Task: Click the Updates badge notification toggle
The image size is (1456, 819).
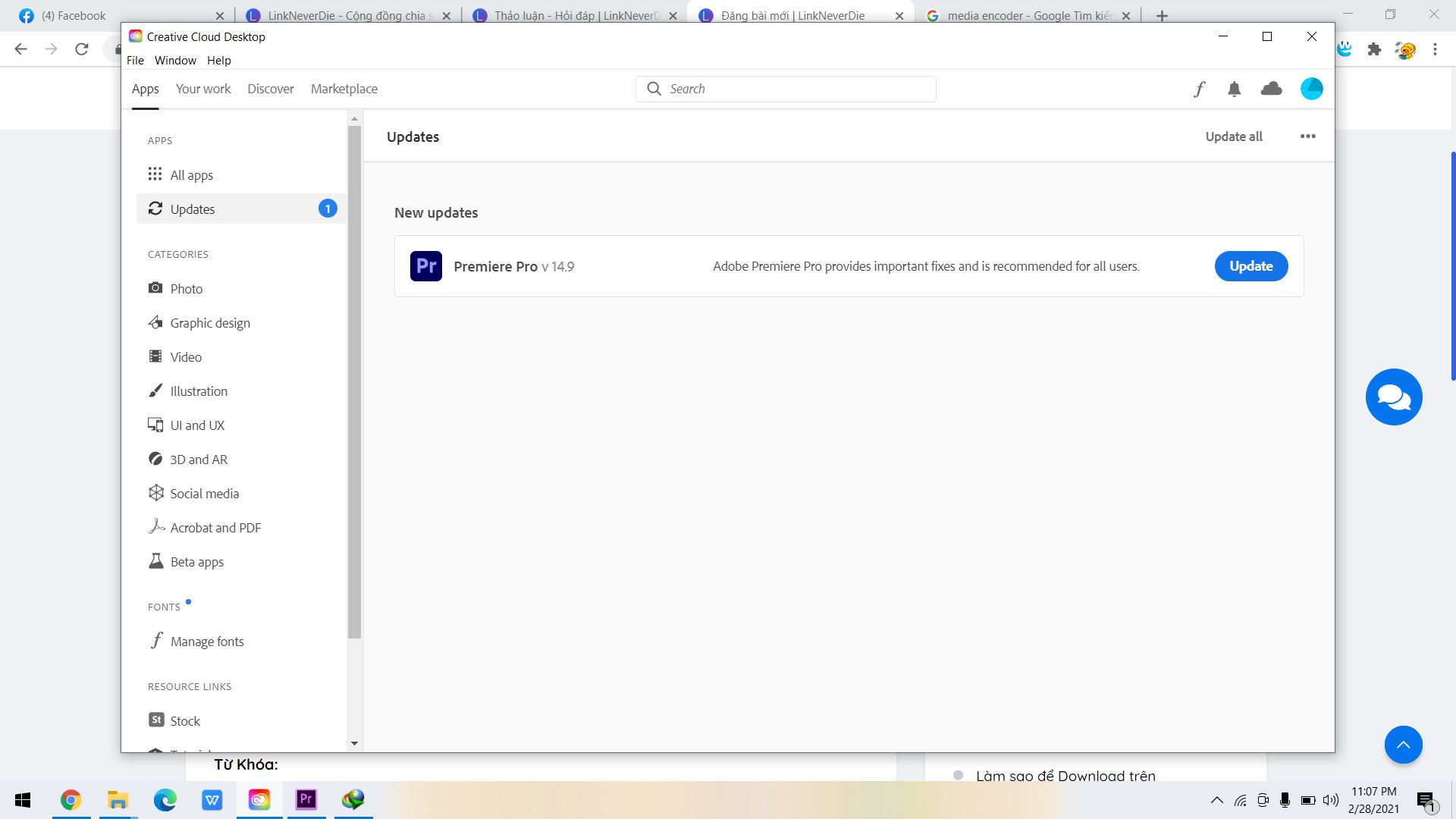Action: click(x=327, y=208)
